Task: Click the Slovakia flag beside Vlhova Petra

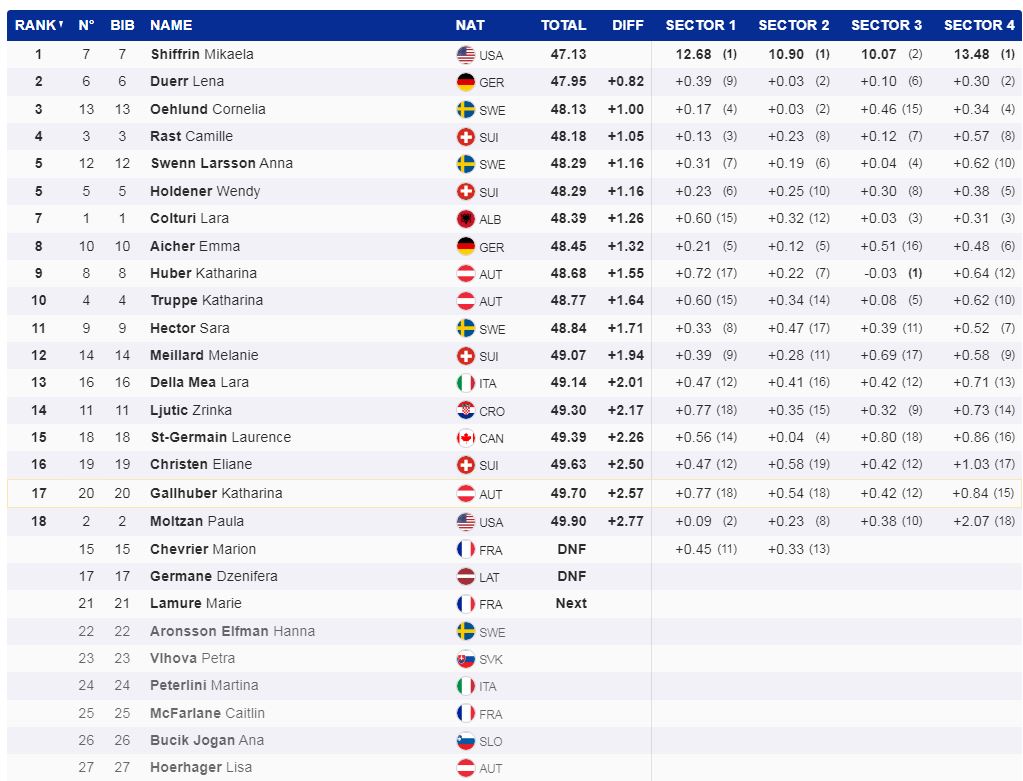Action: tap(465, 659)
